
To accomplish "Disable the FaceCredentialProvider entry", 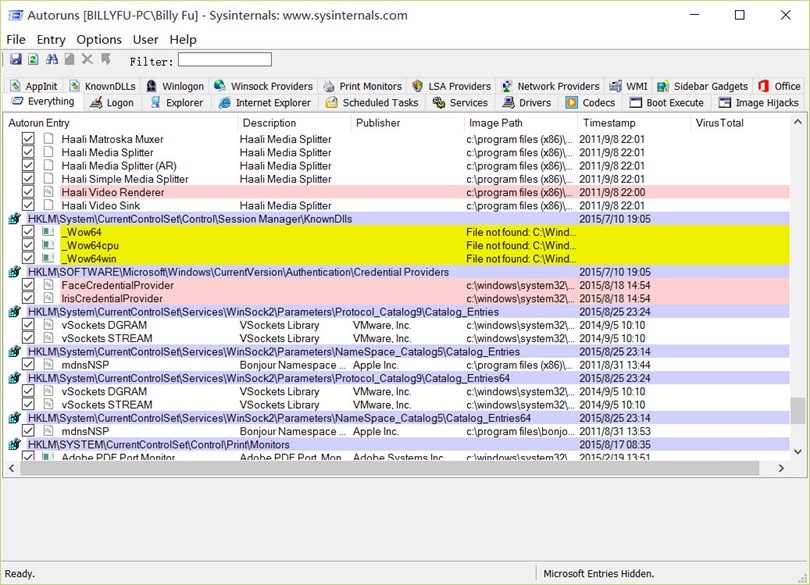I will 28,285.
